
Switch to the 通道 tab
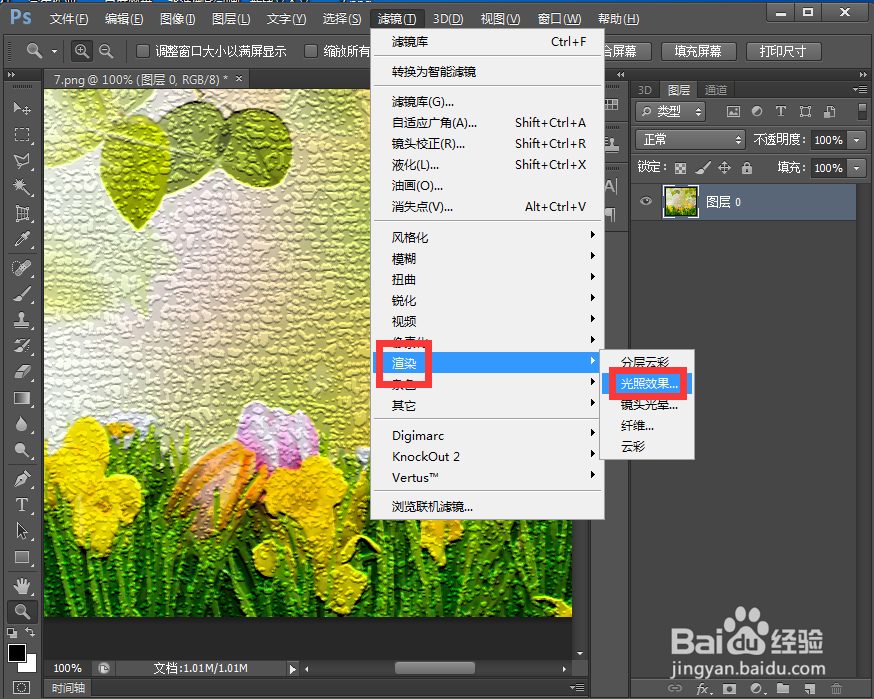pyautogui.click(x=714, y=89)
